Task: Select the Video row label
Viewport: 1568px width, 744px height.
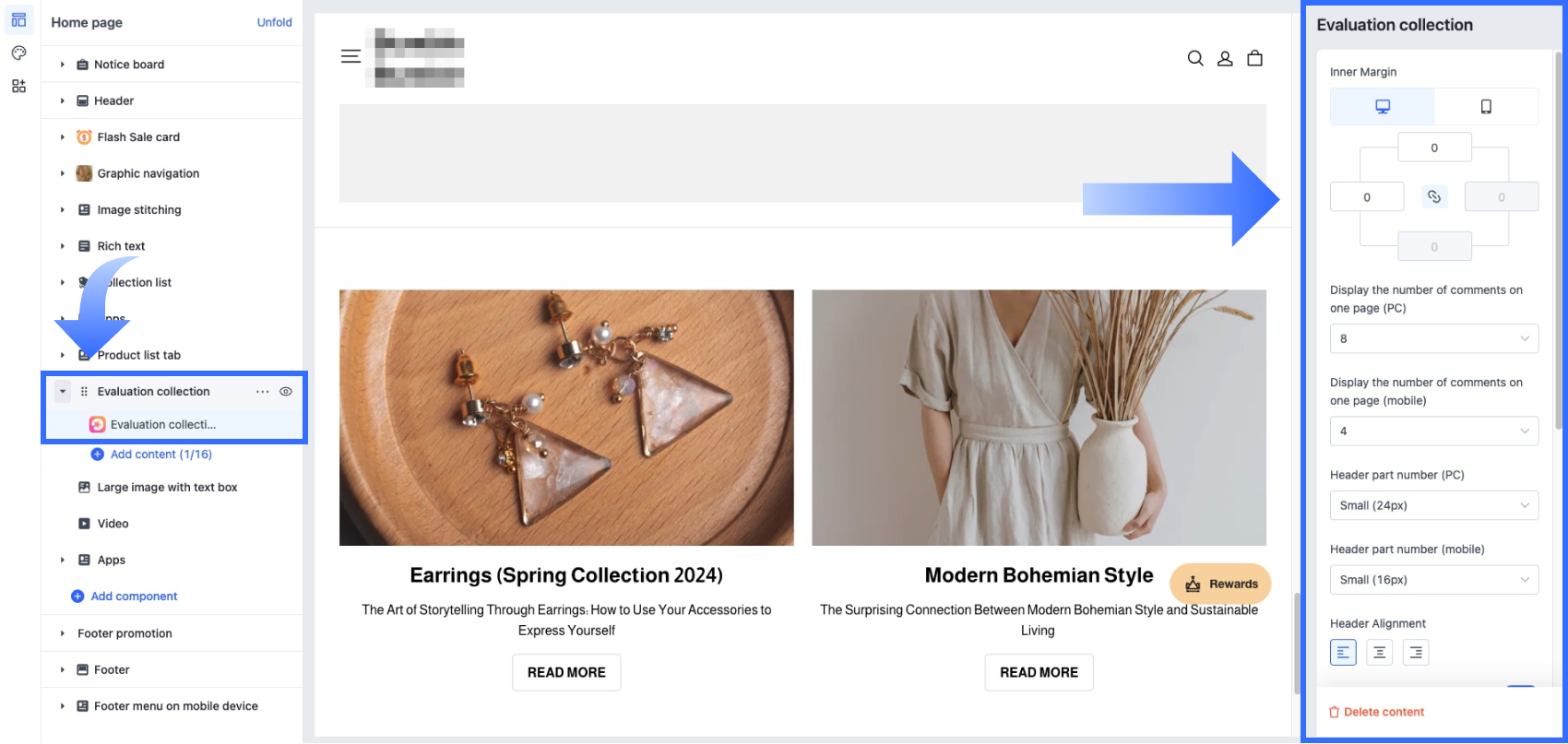Action: pos(113,524)
